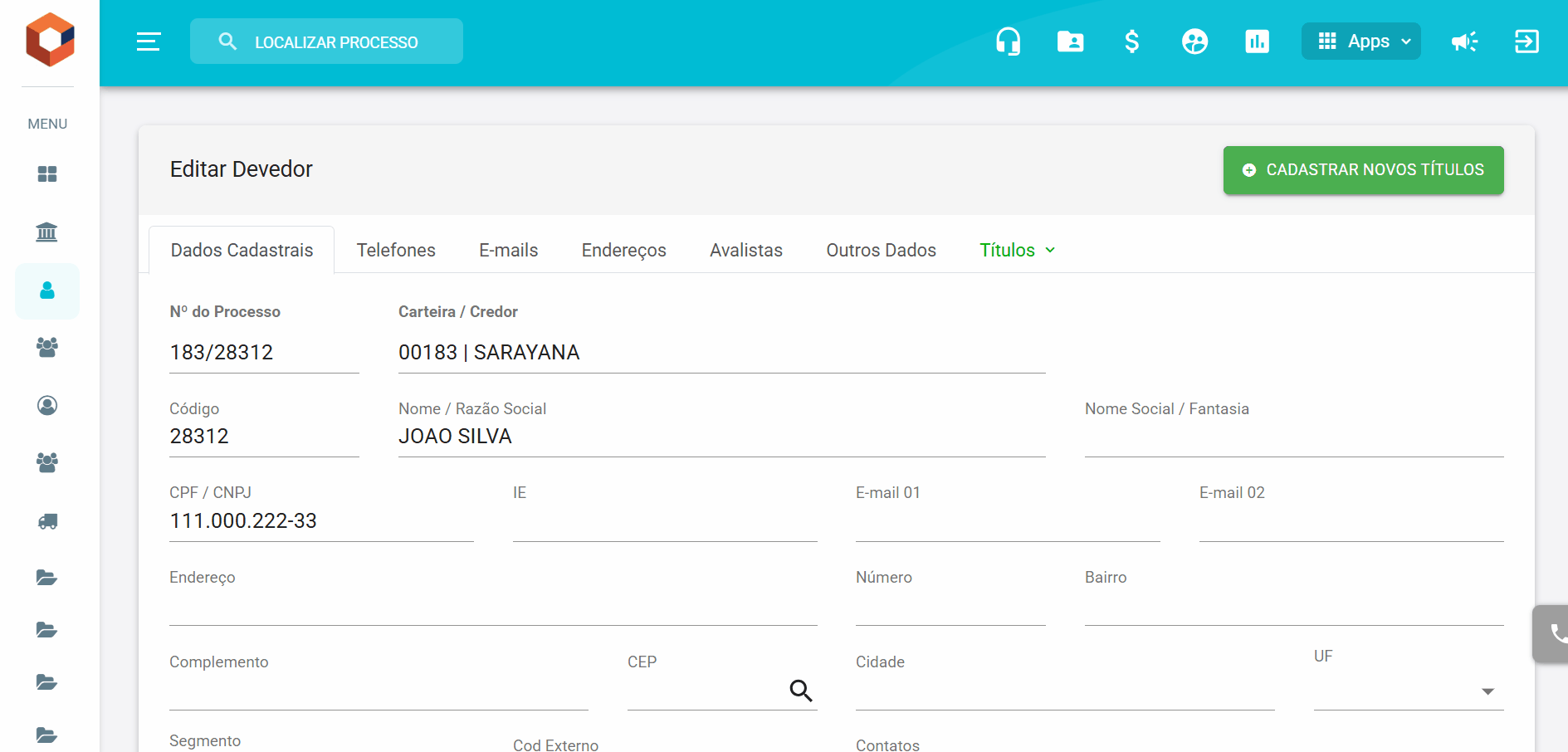
Task: Click the CPF / CNPJ field
Action: pos(321,521)
